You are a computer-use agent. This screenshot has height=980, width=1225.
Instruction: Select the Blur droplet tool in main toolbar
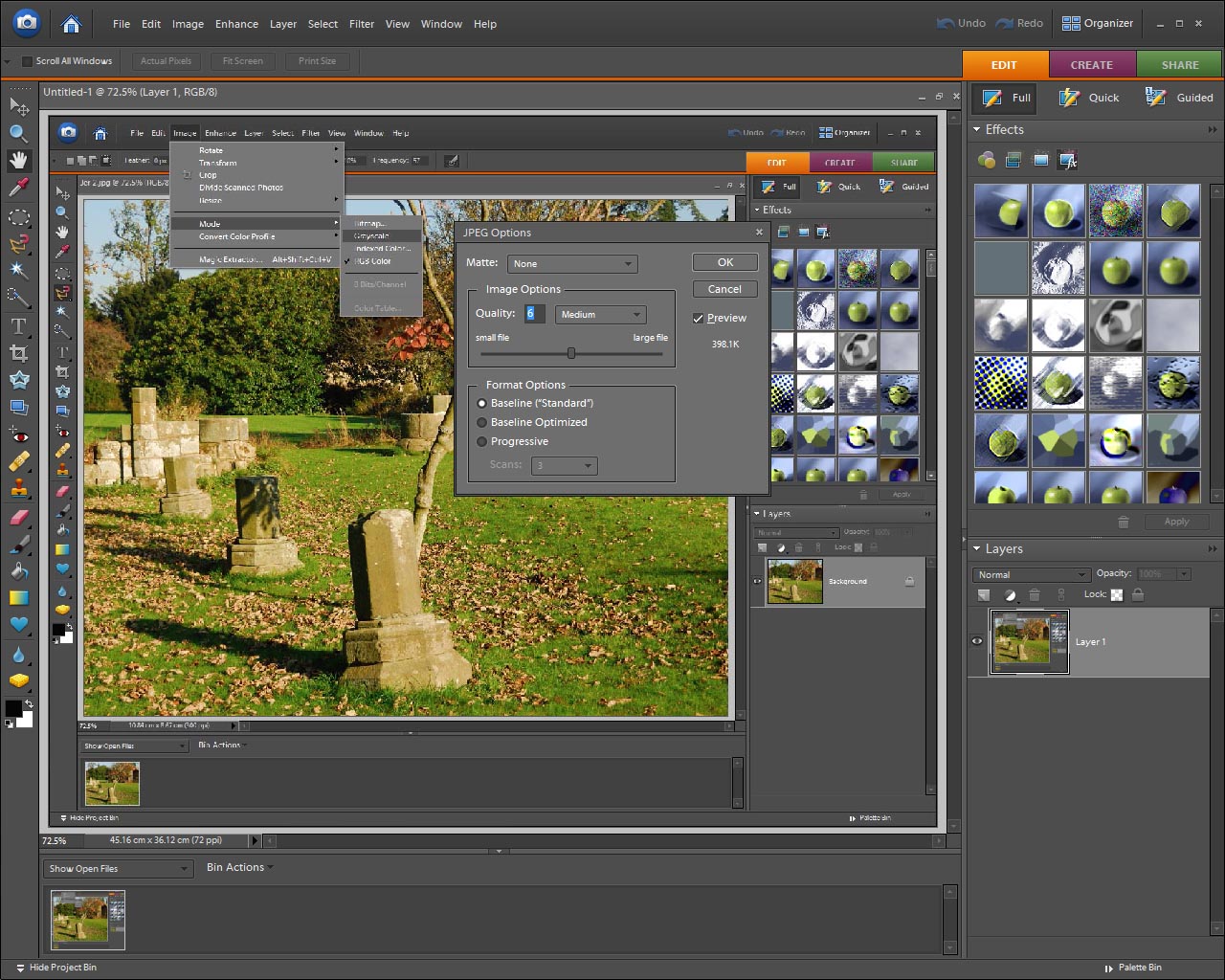point(18,655)
